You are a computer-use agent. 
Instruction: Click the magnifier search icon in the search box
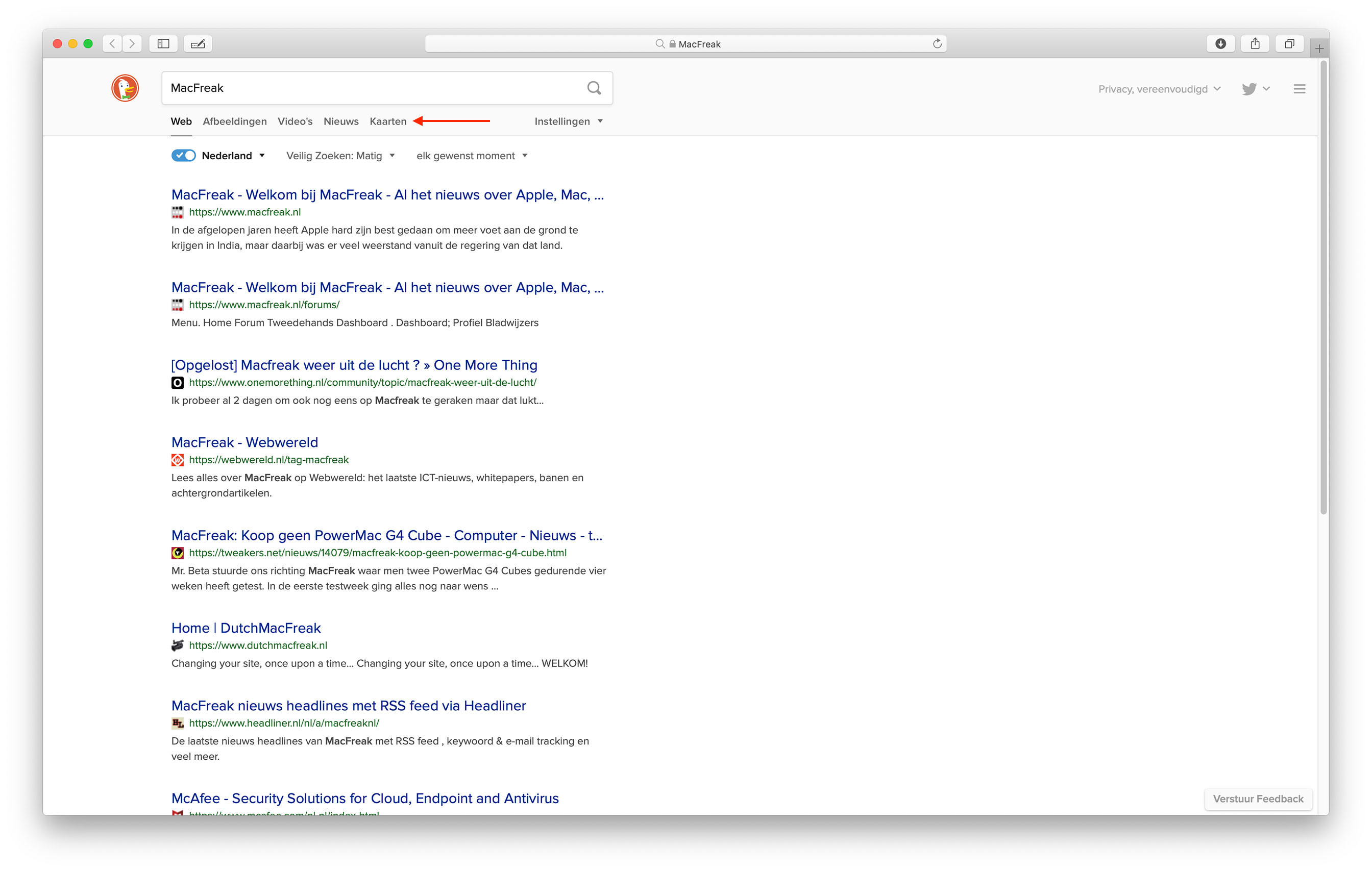(x=594, y=88)
